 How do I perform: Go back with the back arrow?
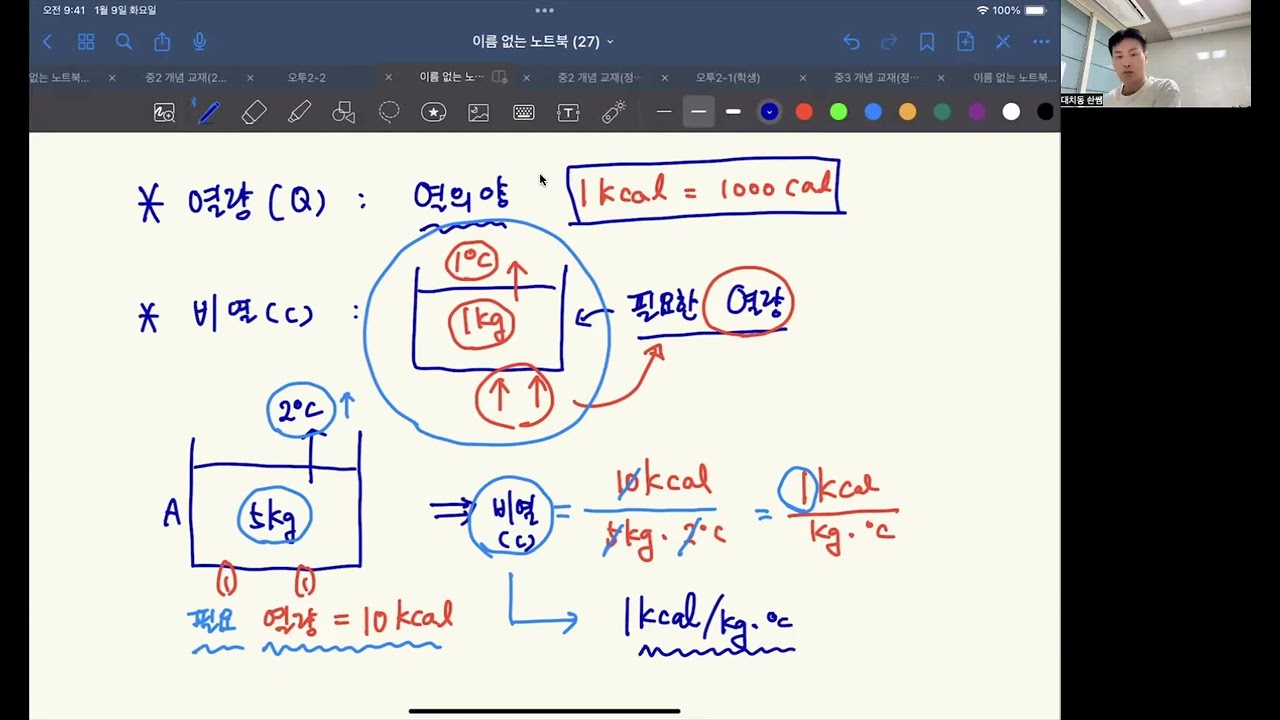[x=47, y=42]
